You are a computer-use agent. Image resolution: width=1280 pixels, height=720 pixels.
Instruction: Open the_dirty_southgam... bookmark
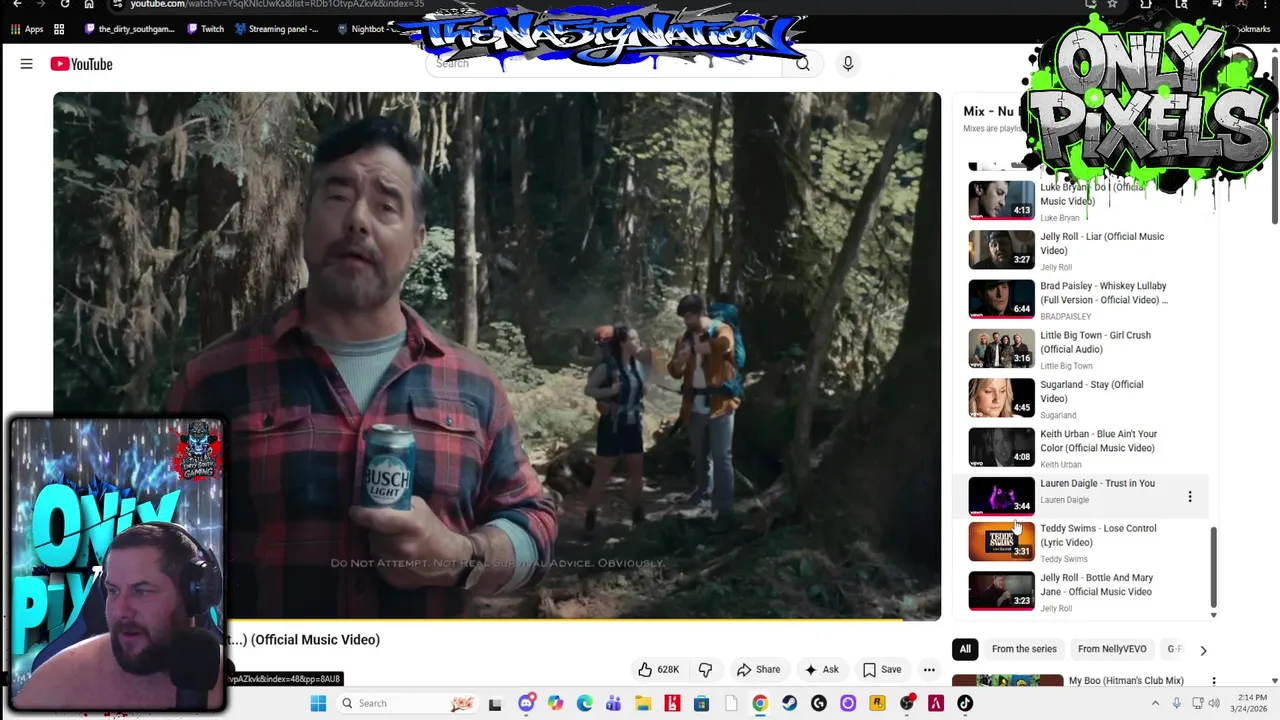130,29
